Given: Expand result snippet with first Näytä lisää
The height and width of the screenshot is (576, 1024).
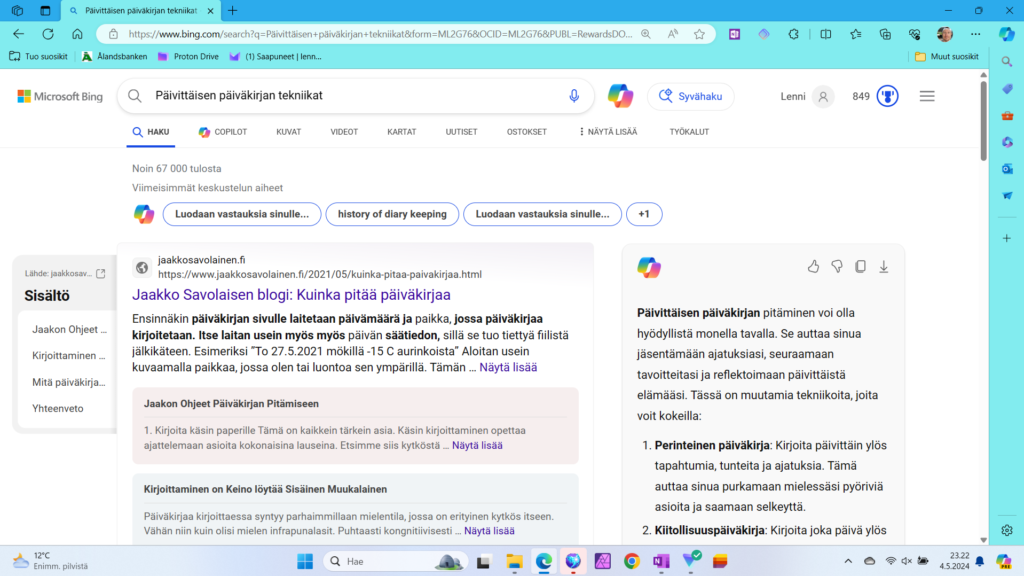Looking at the screenshot, I should coord(508,367).
